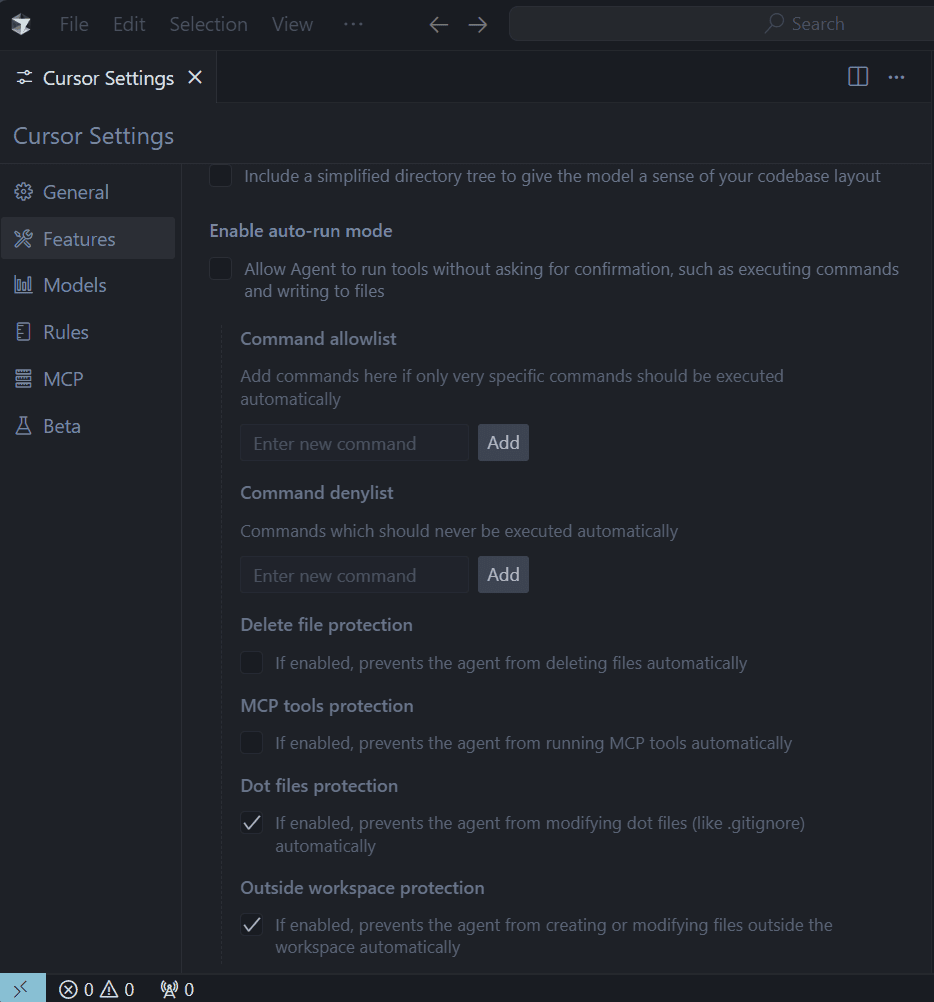Click Add button for Command denylist

tap(503, 575)
